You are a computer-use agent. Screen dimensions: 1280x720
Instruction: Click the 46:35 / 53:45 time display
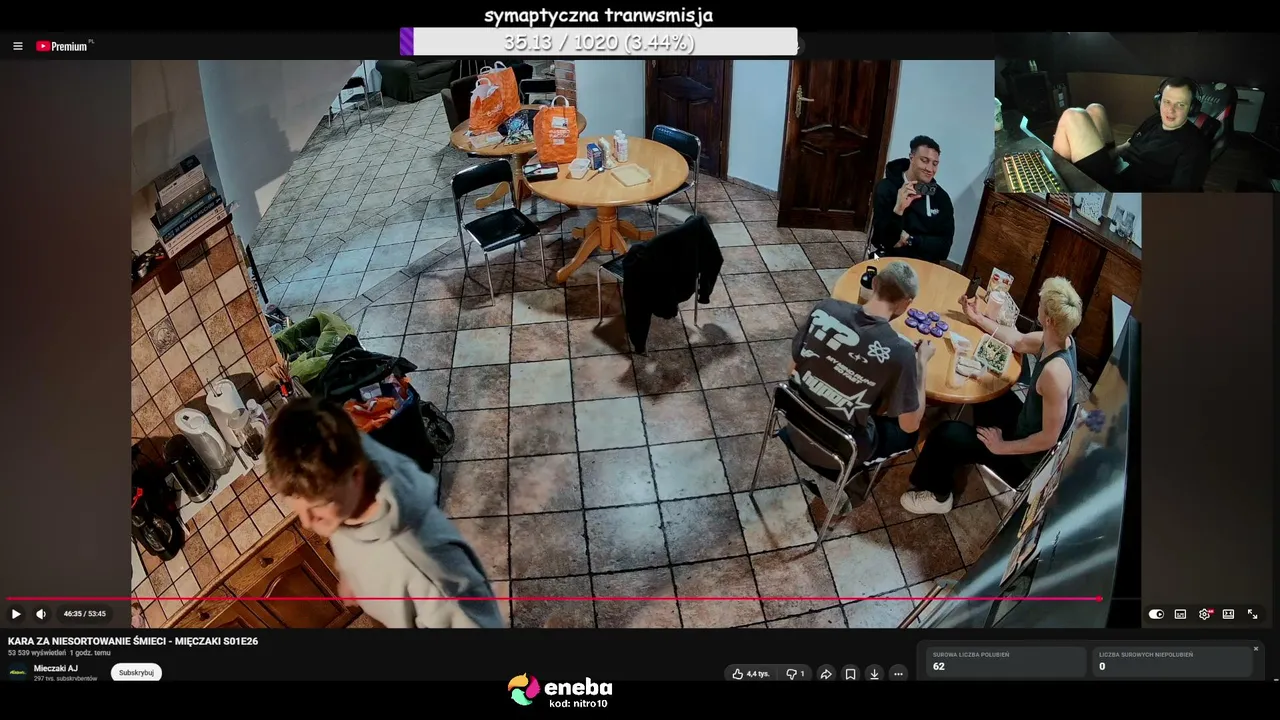coord(85,614)
